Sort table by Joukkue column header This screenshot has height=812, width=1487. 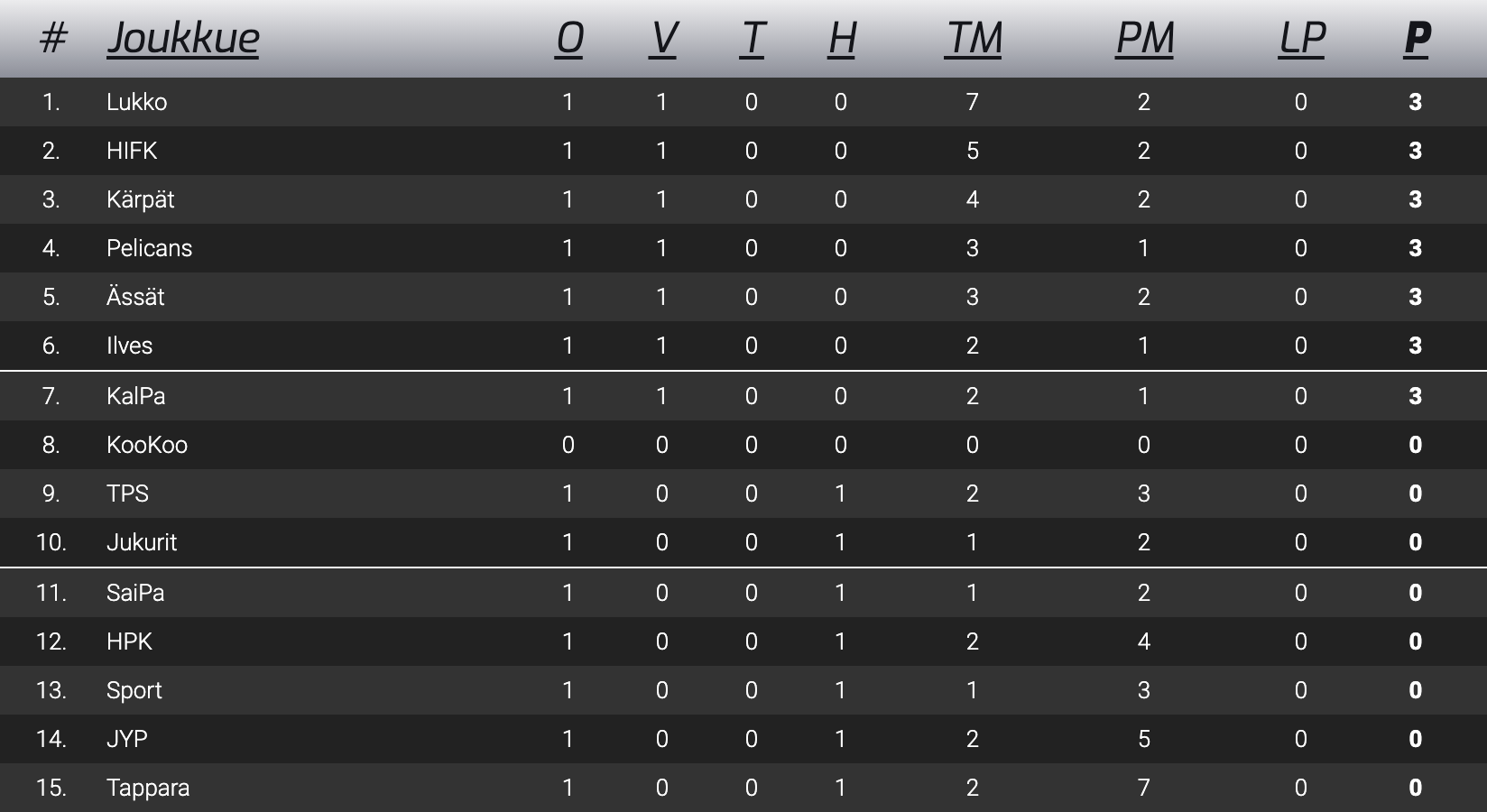click(x=182, y=38)
